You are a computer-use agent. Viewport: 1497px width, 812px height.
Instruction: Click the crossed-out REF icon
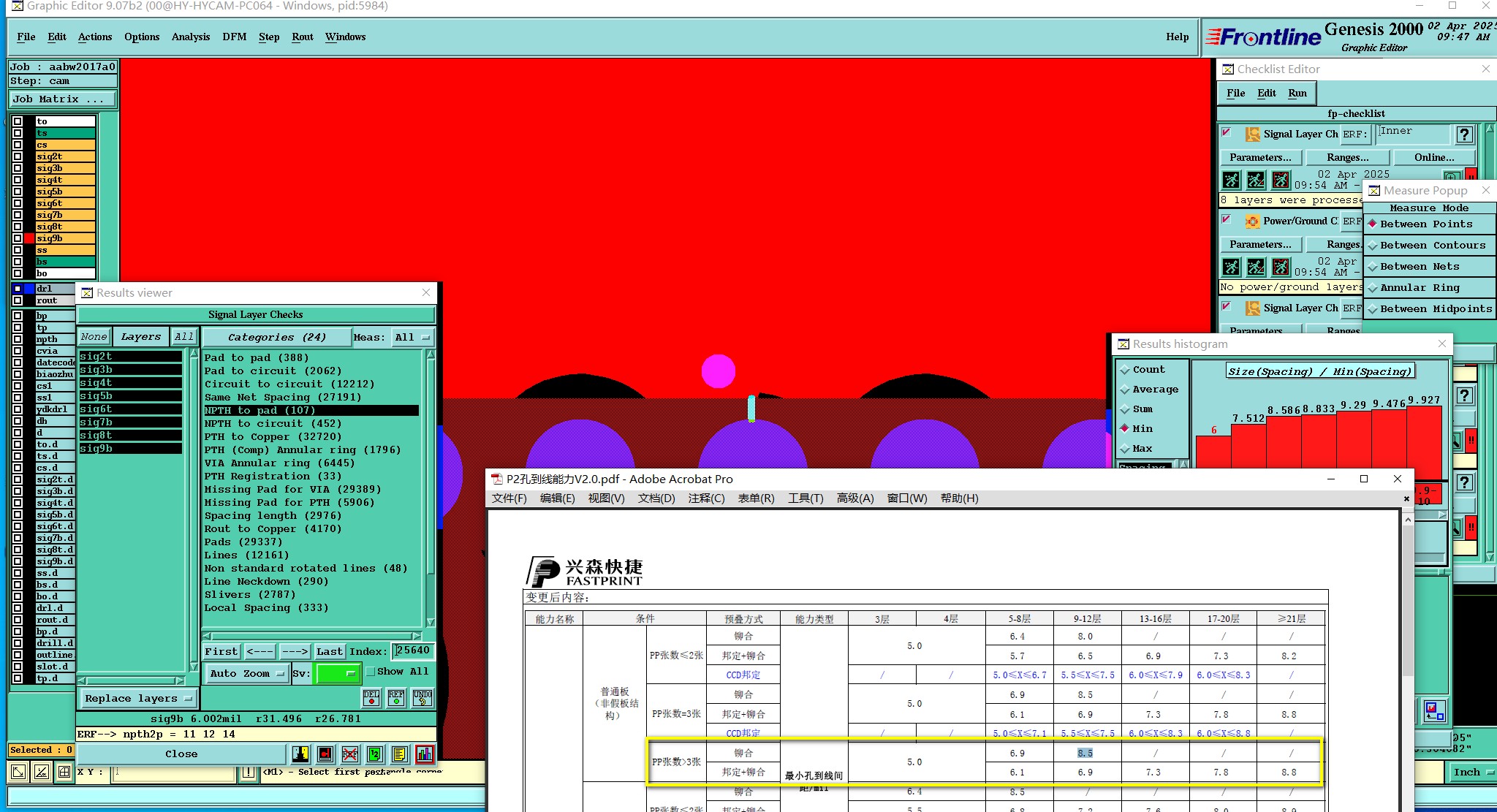tap(350, 754)
